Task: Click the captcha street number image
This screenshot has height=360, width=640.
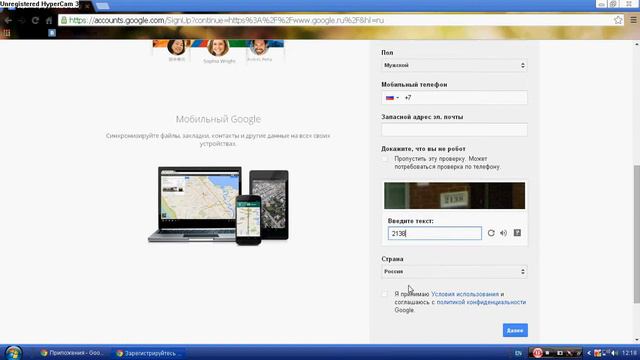Action: (454, 196)
